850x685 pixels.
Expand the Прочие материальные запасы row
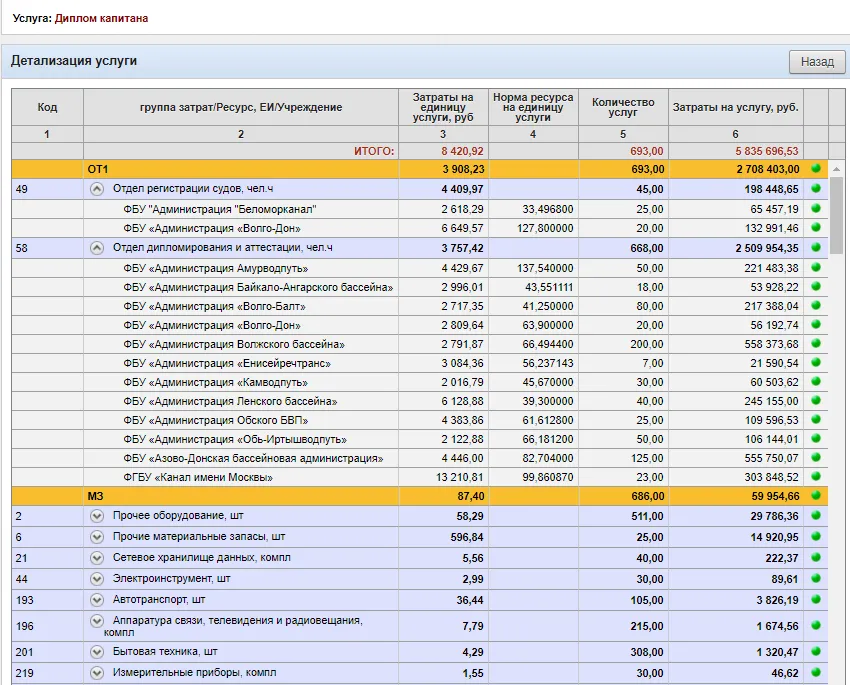(x=97, y=537)
